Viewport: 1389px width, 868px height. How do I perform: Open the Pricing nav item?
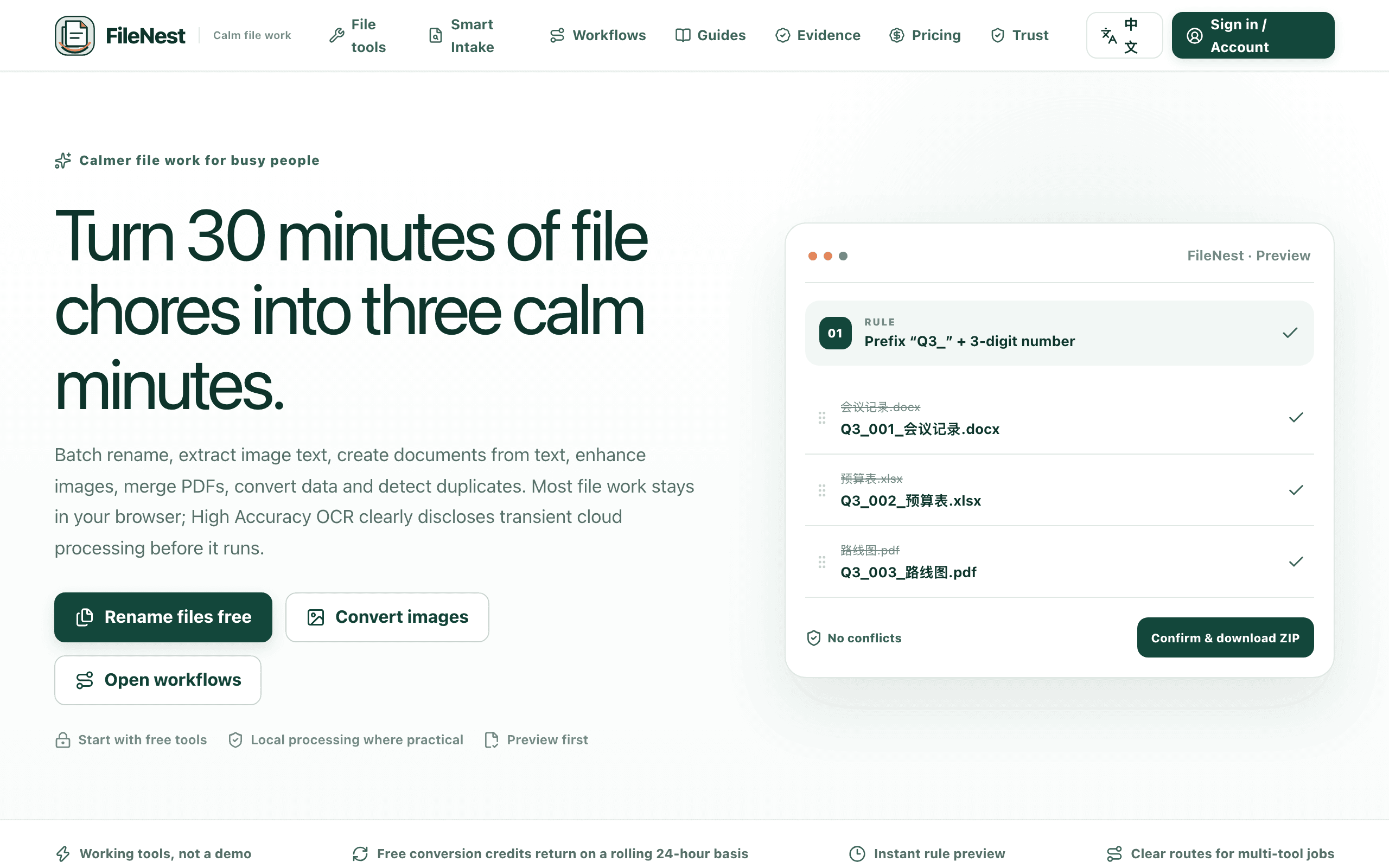pyautogui.click(x=925, y=36)
